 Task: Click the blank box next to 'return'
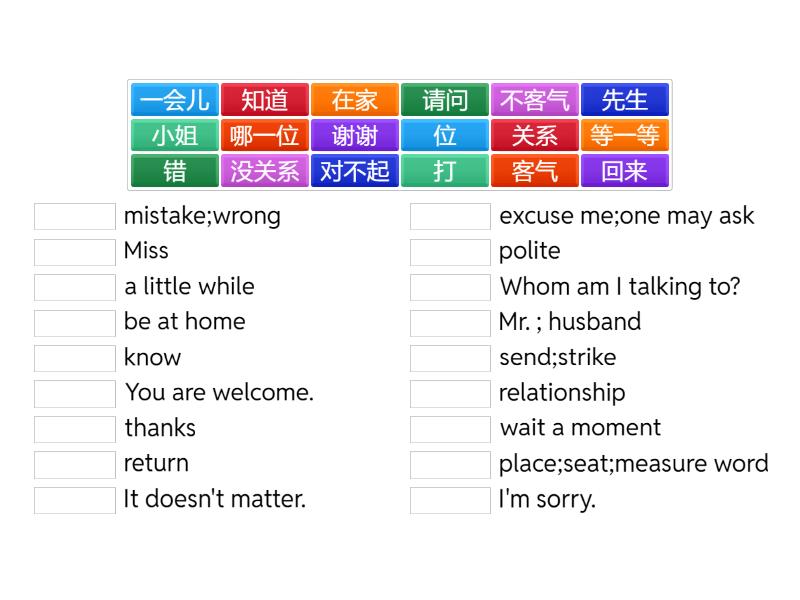(75, 464)
